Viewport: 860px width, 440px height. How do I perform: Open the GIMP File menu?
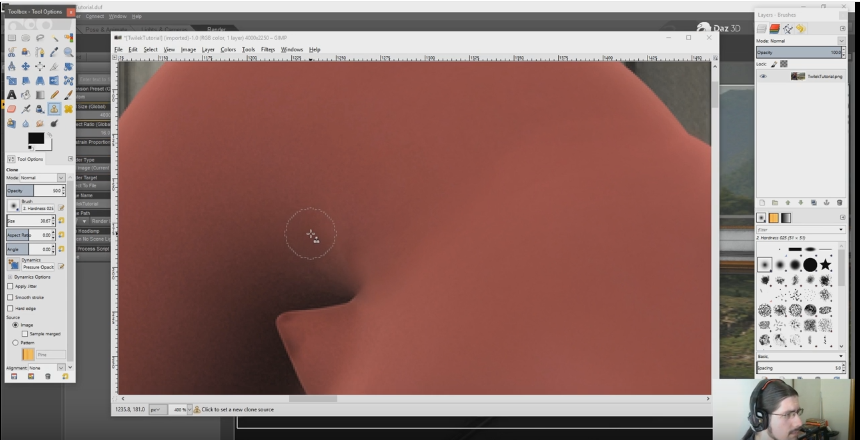[x=118, y=49]
